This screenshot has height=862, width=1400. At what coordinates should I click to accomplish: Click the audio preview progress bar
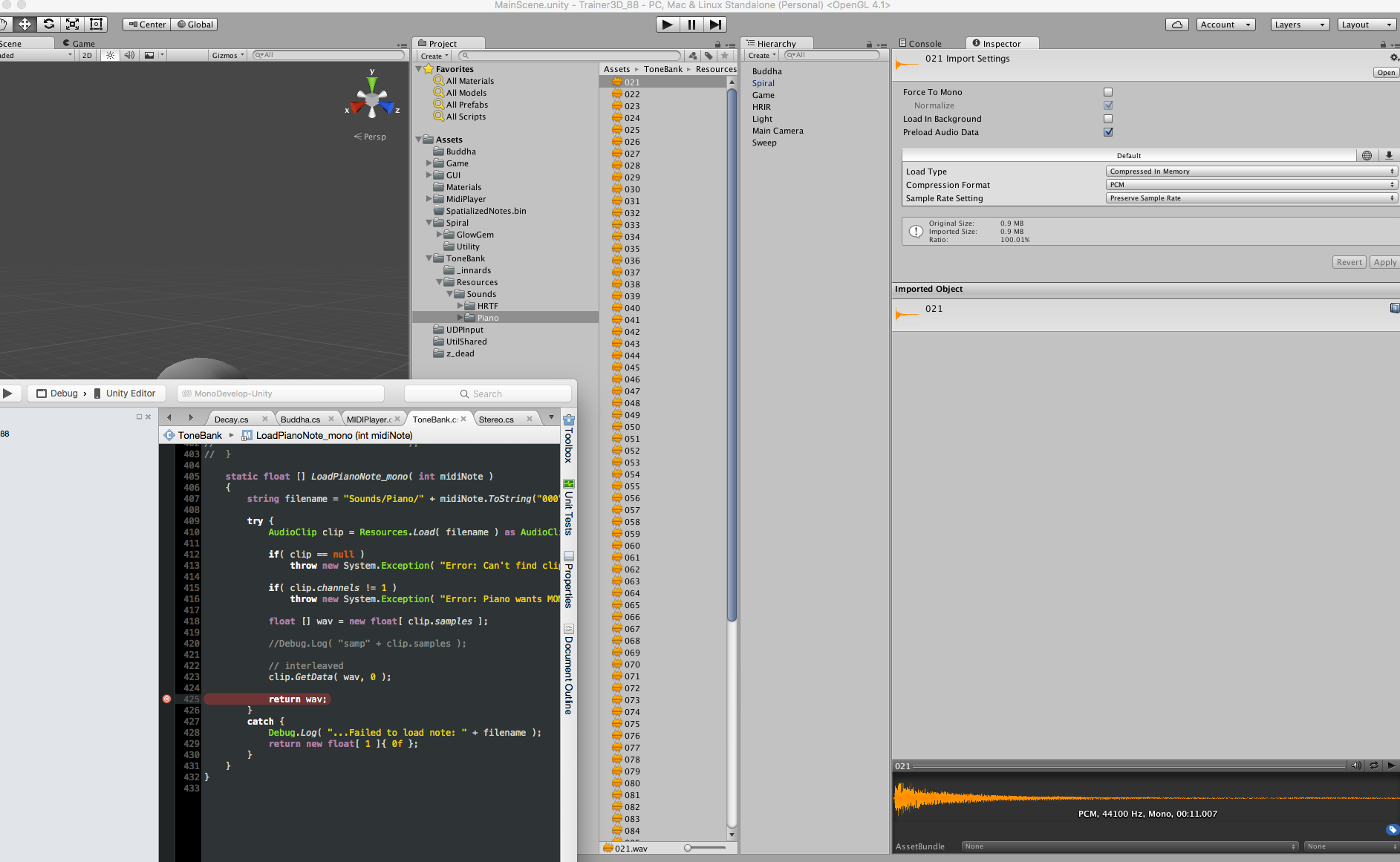[x=1129, y=765]
